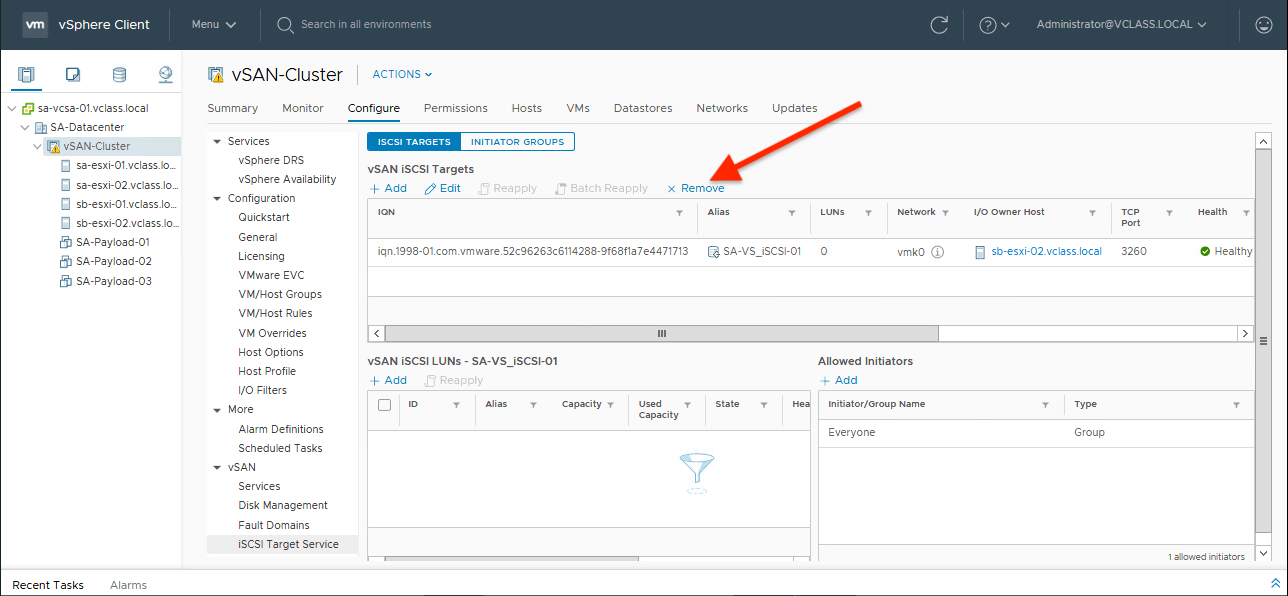Switch to the Monitor tab

303,108
